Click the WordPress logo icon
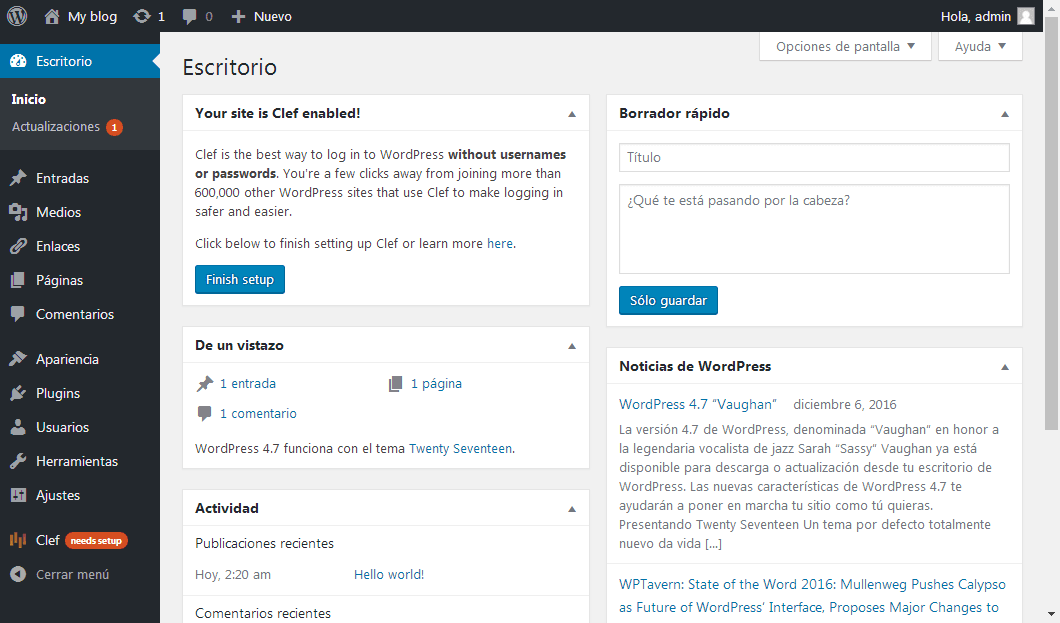The height and width of the screenshot is (623, 1060). (x=17, y=16)
